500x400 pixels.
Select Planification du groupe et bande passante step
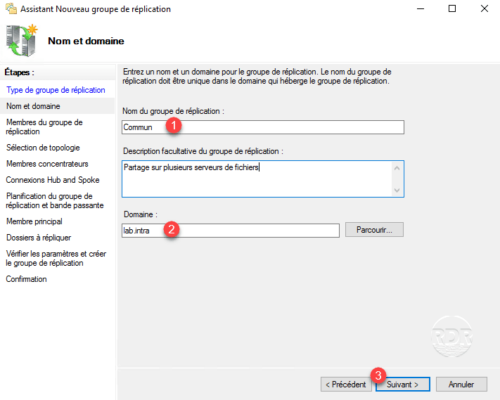(55, 201)
